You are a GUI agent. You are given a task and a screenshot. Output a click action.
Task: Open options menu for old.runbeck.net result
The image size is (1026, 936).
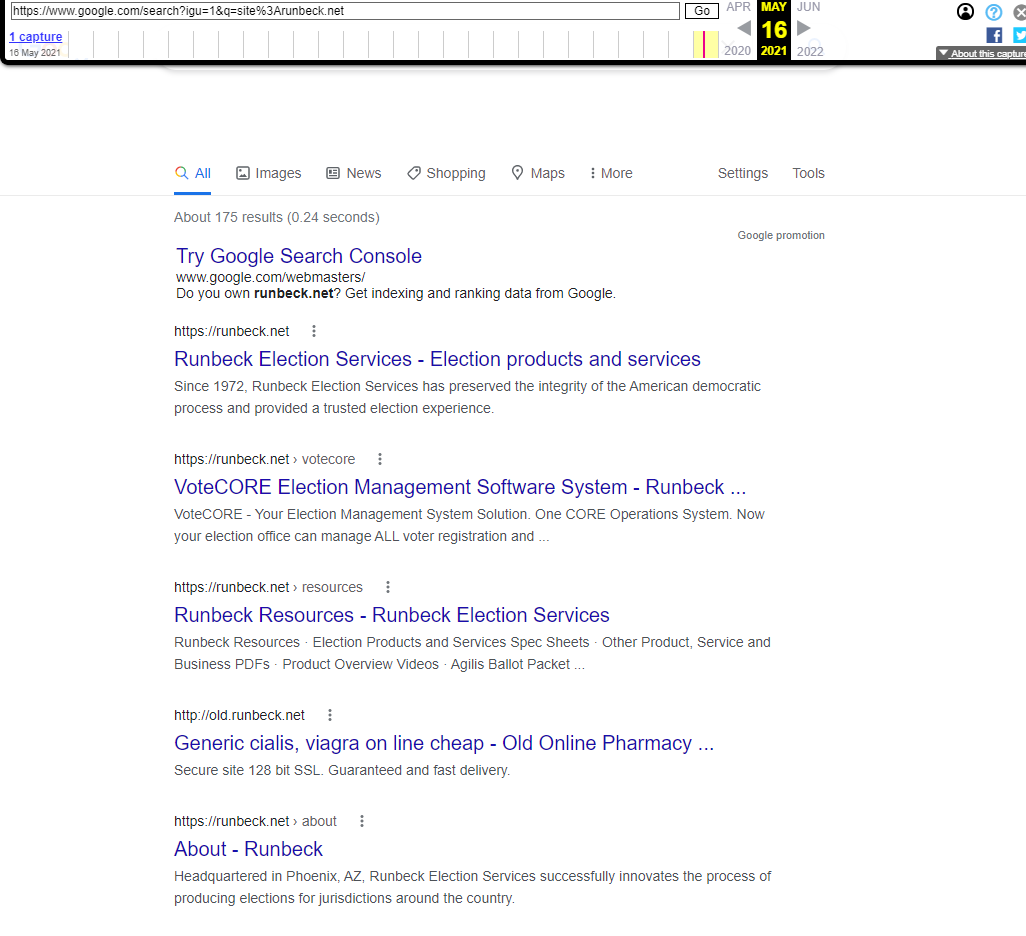(330, 715)
